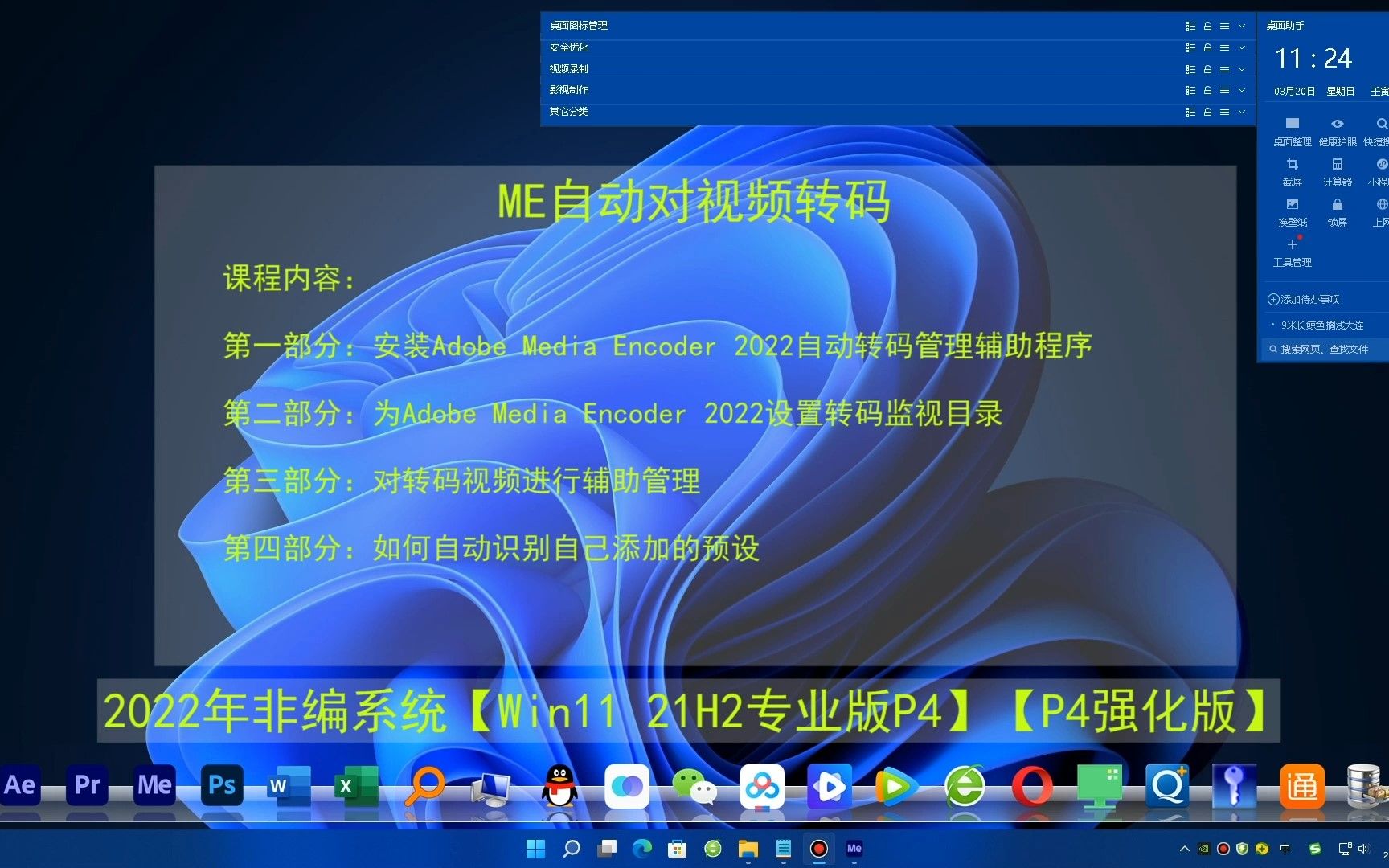Open the green monitor dock icon
This screenshot has width=1389, height=868.
click(x=1100, y=787)
